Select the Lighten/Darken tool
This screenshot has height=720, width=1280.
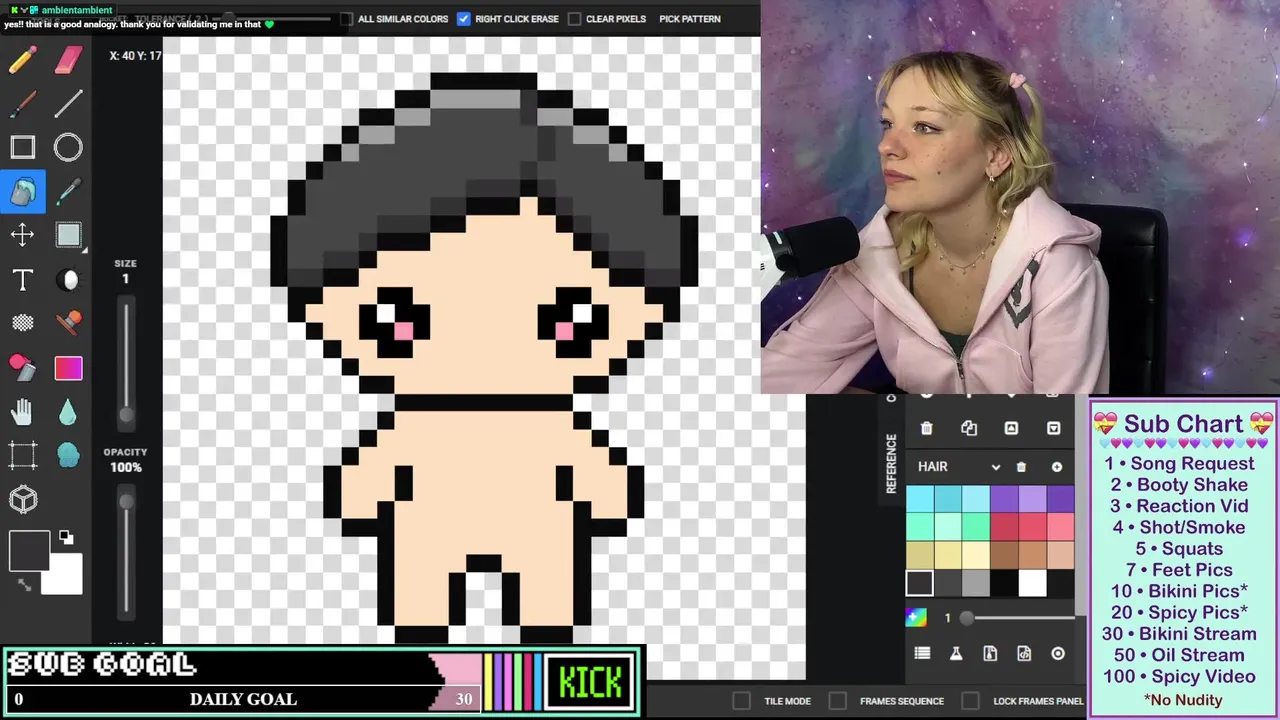[x=68, y=280]
